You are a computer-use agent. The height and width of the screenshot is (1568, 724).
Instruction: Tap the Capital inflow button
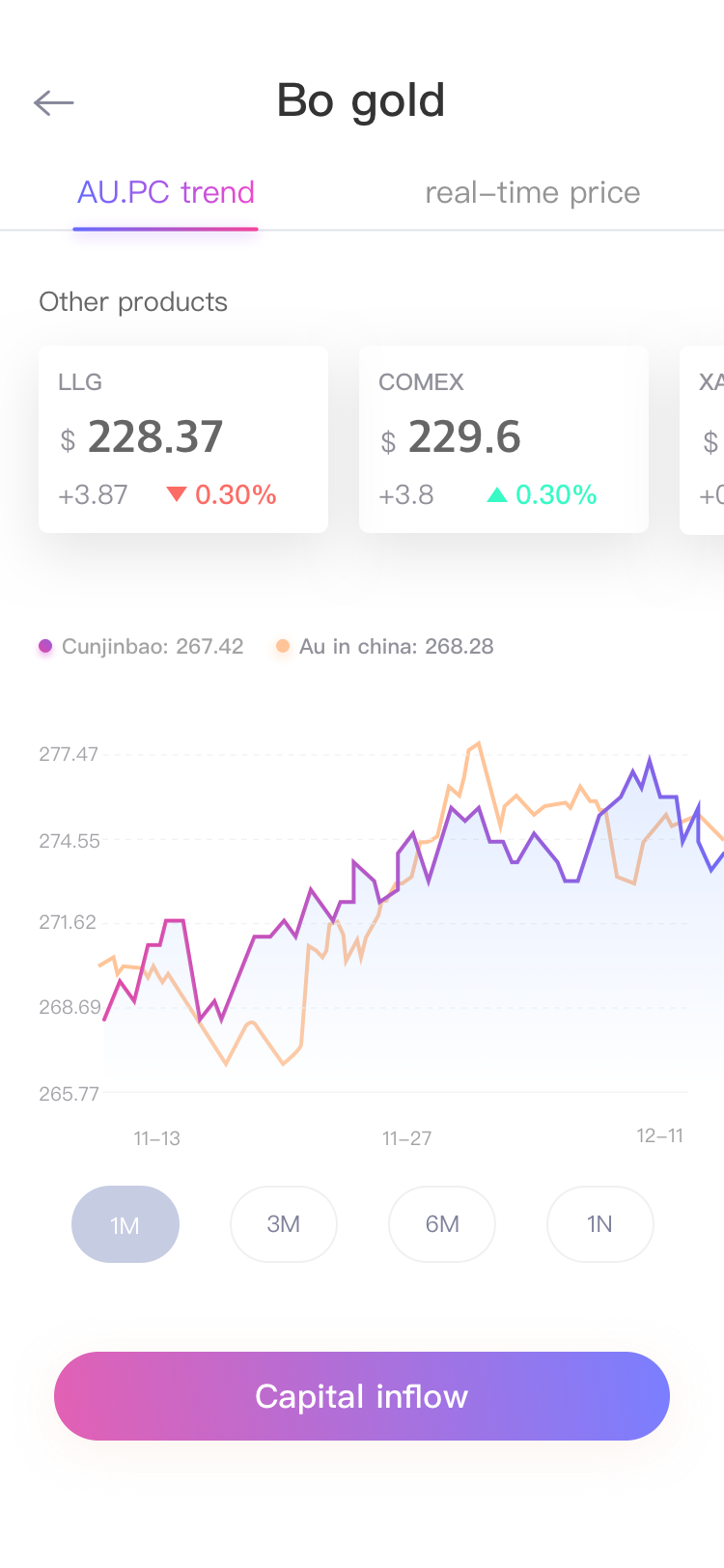[x=362, y=1396]
